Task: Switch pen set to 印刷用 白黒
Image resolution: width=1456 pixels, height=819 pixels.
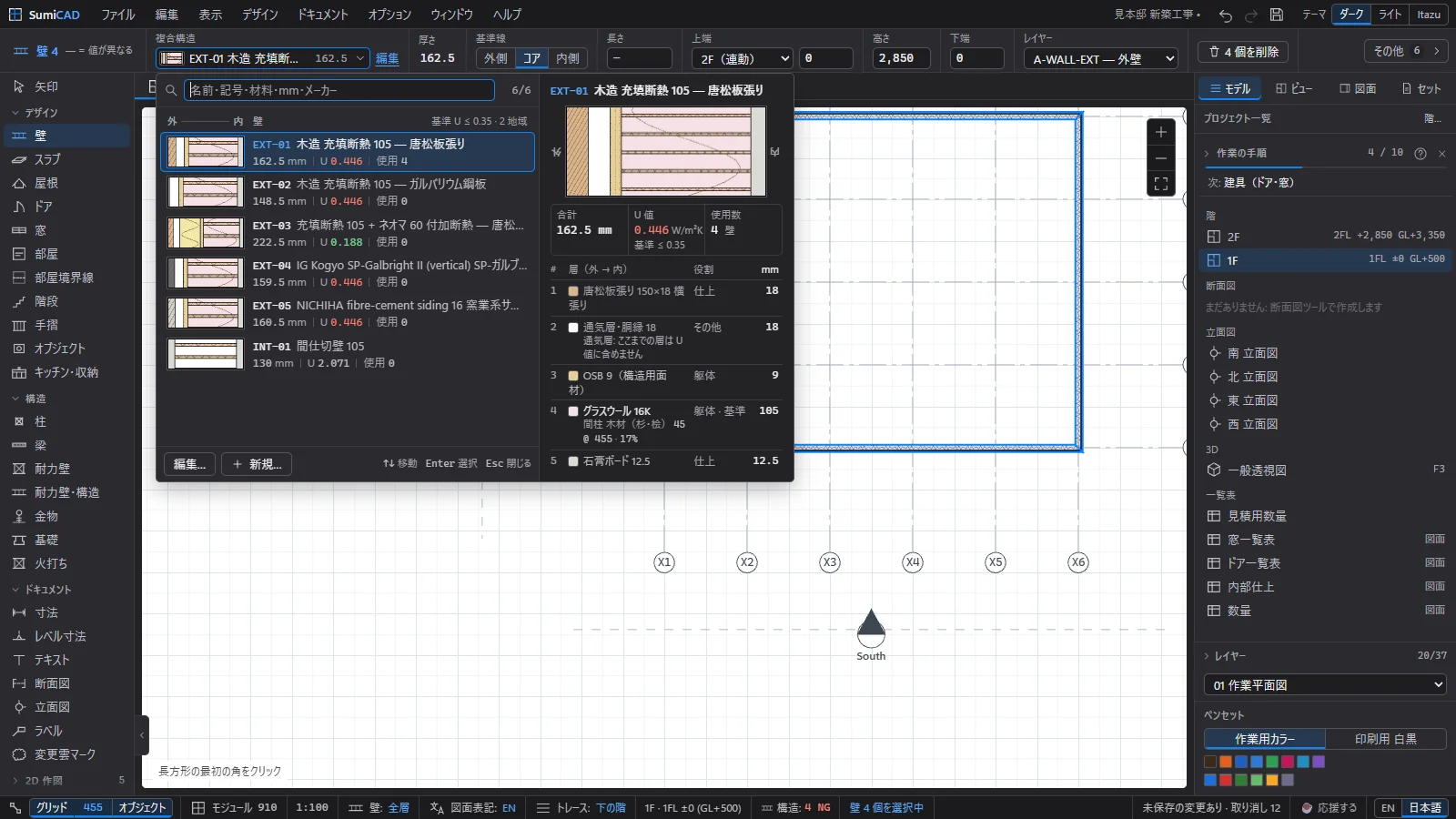Action: coord(1385,739)
